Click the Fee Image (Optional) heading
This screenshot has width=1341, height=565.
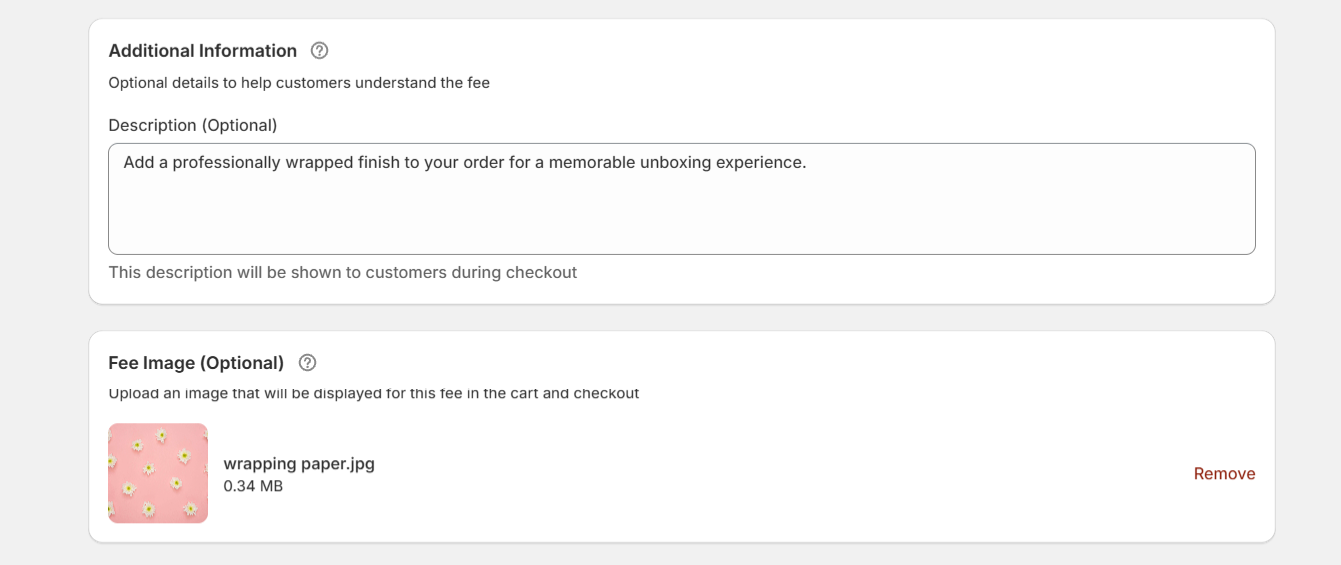pyautogui.click(x=196, y=362)
